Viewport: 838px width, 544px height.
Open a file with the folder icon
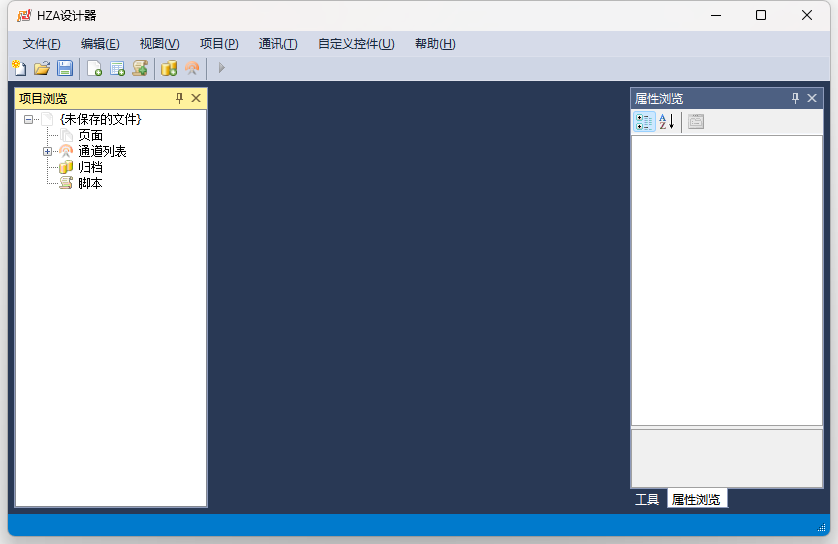tap(42, 68)
